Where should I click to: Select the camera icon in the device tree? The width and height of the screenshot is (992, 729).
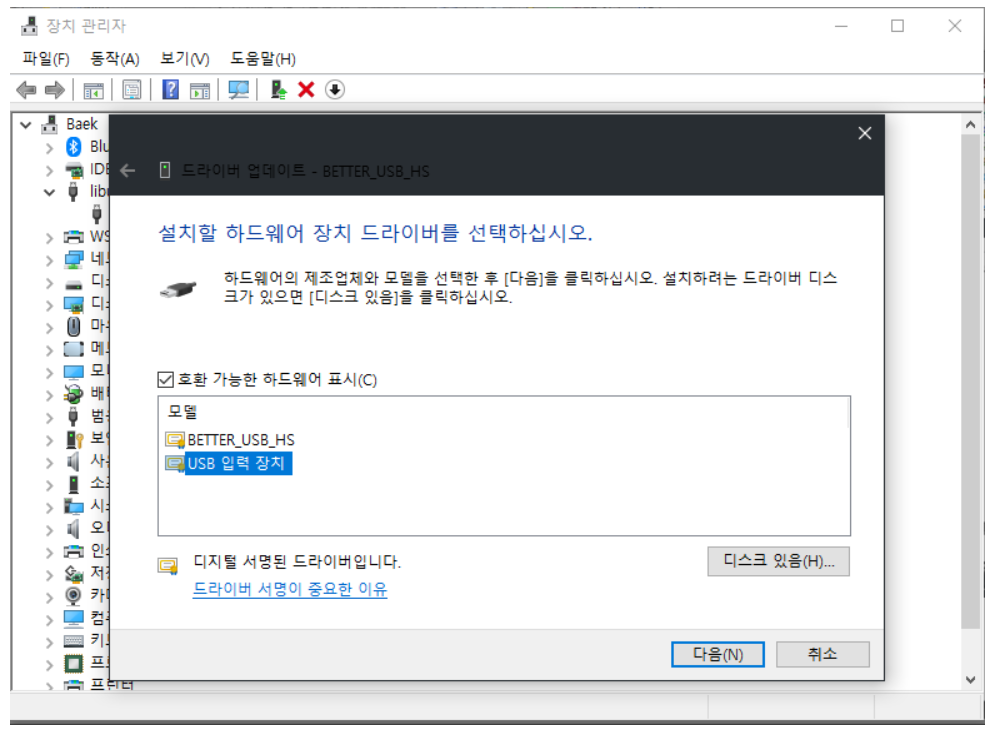[x=73, y=595]
